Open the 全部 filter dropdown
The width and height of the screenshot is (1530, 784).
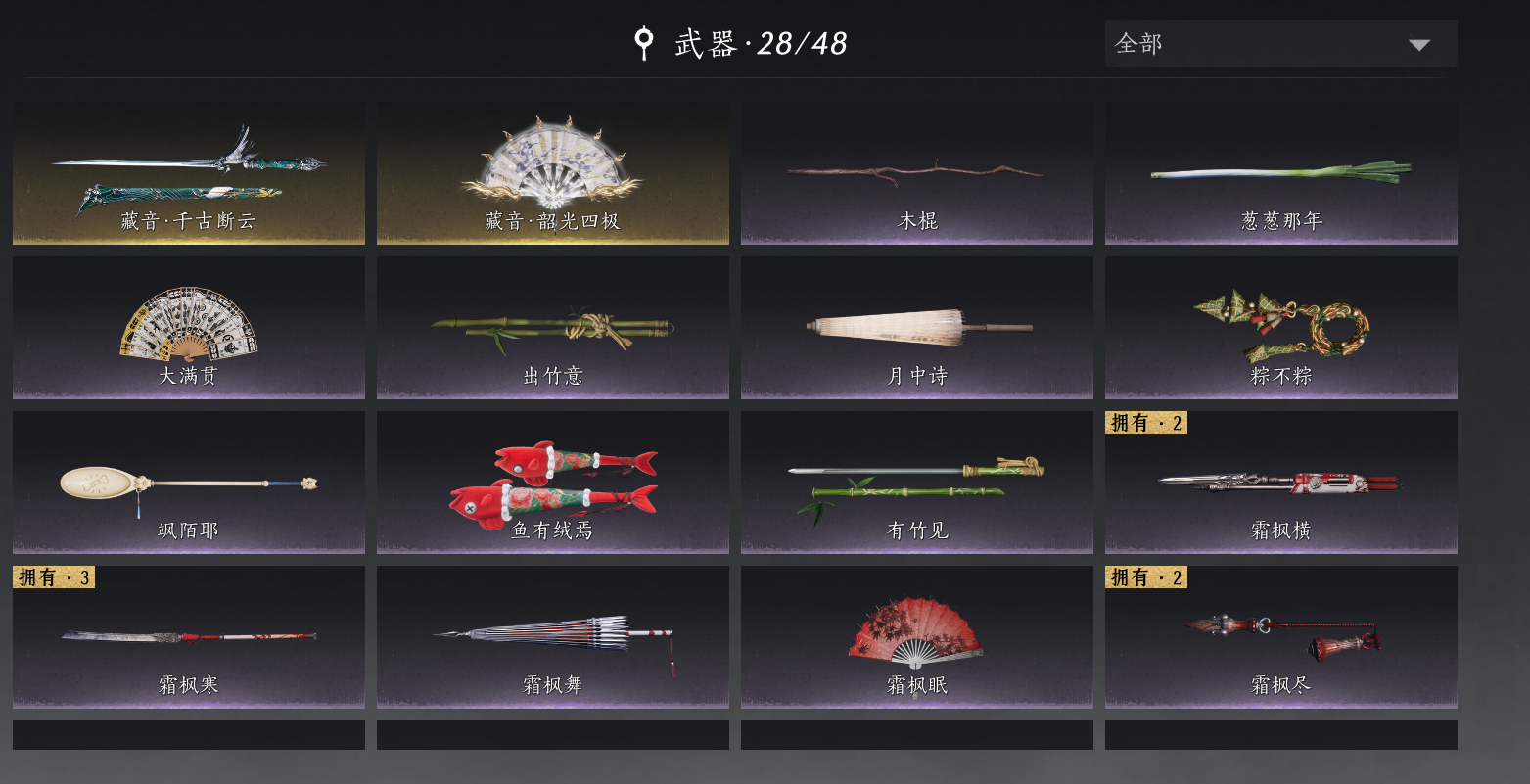point(1281,43)
